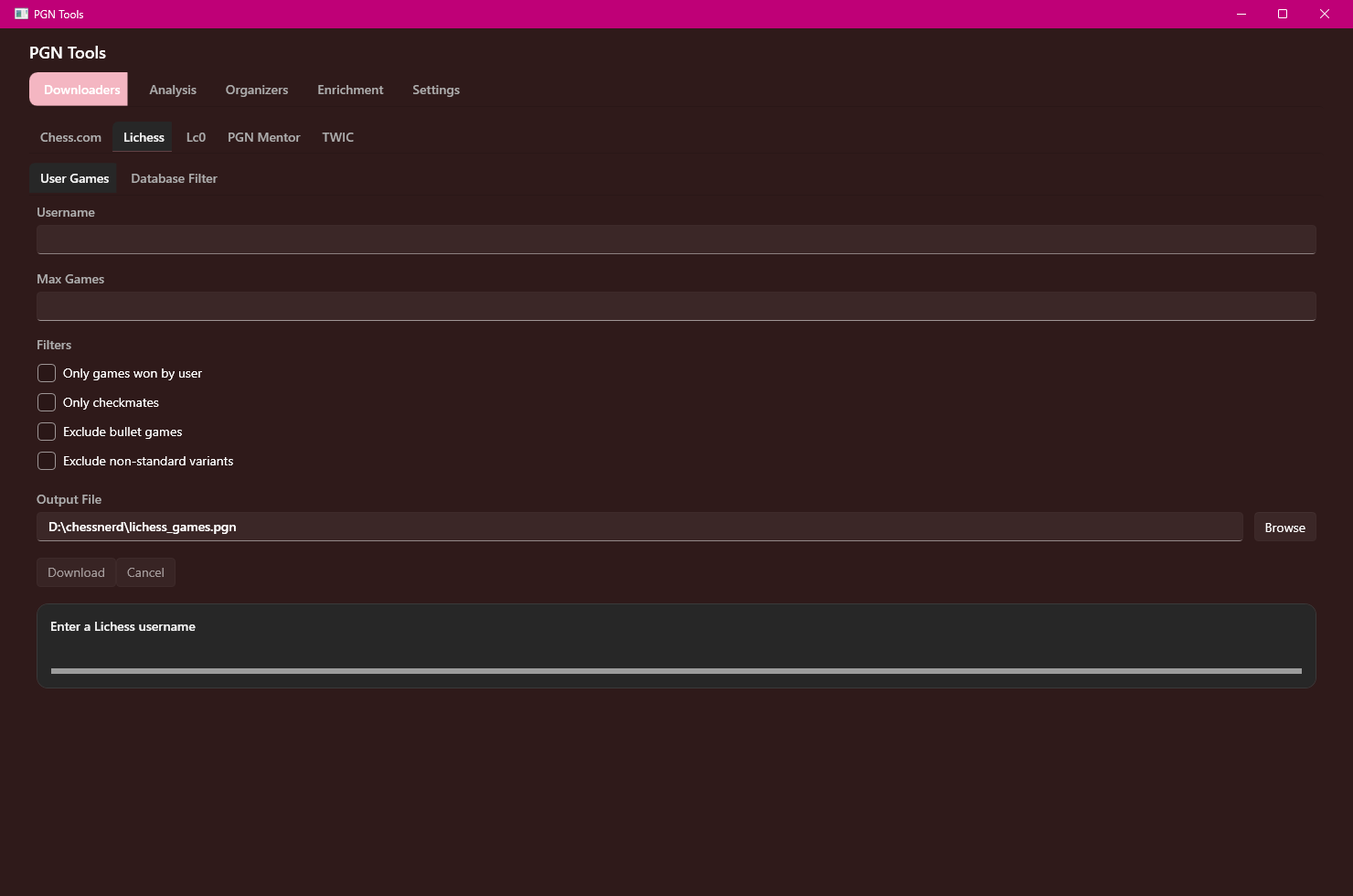Select the Lichess downloader tab
The image size is (1353, 896).
pos(144,137)
